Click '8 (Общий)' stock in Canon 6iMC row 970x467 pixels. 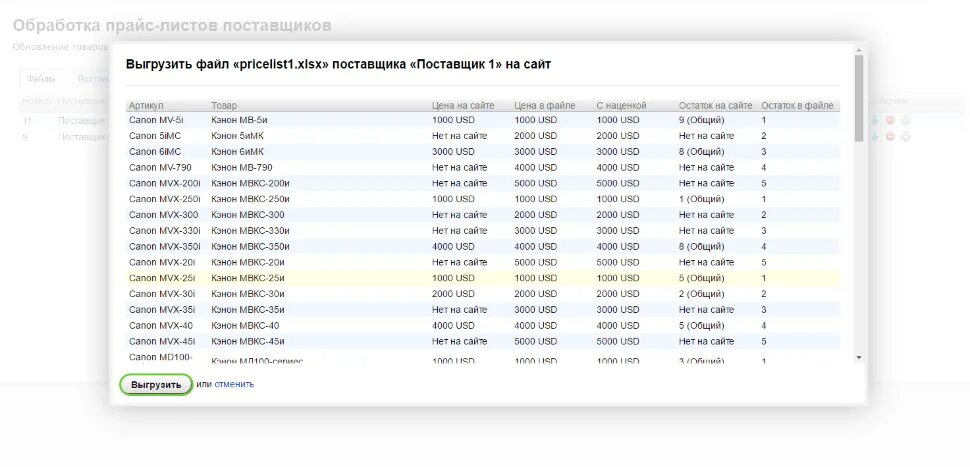click(x=702, y=152)
